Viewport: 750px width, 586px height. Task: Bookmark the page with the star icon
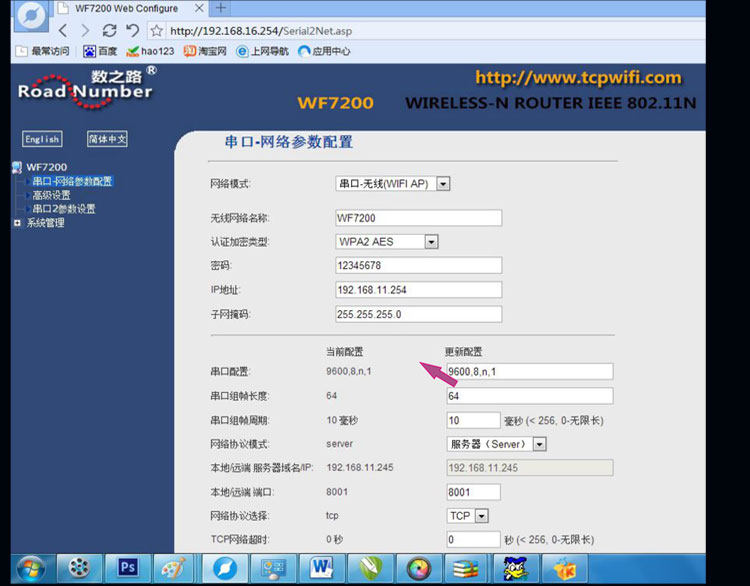tap(156, 31)
